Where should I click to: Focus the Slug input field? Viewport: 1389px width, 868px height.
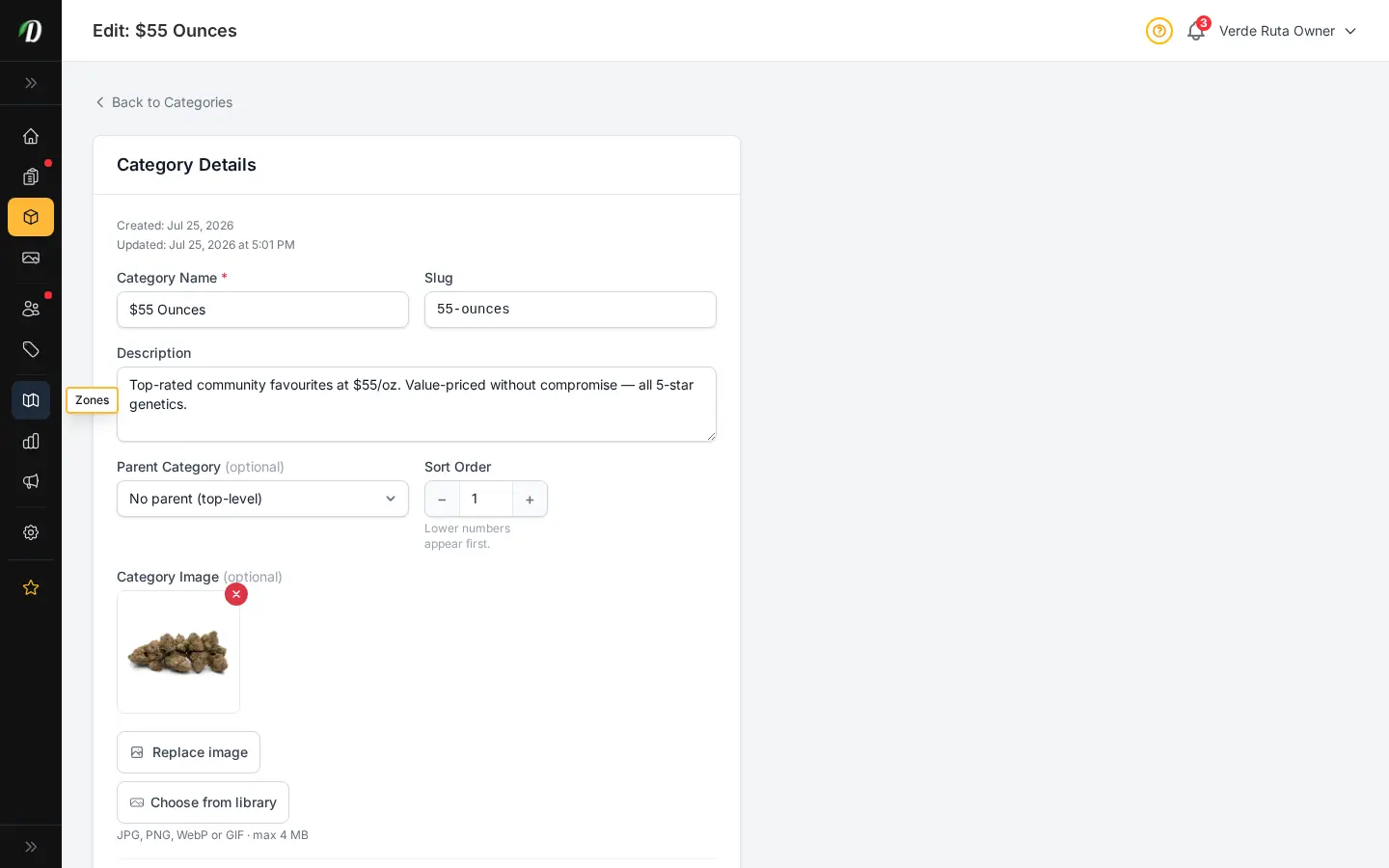tap(570, 310)
